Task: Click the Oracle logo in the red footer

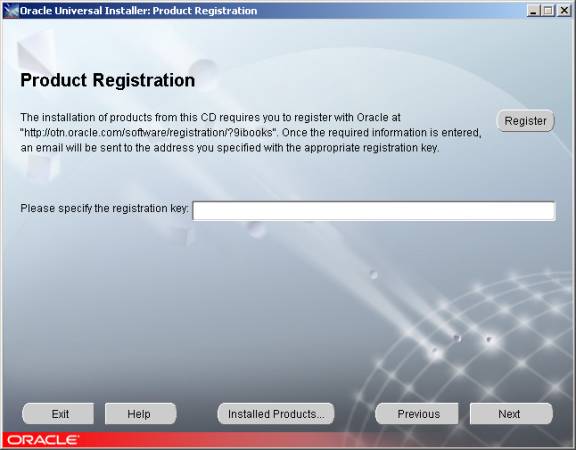Action: [x=43, y=440]
